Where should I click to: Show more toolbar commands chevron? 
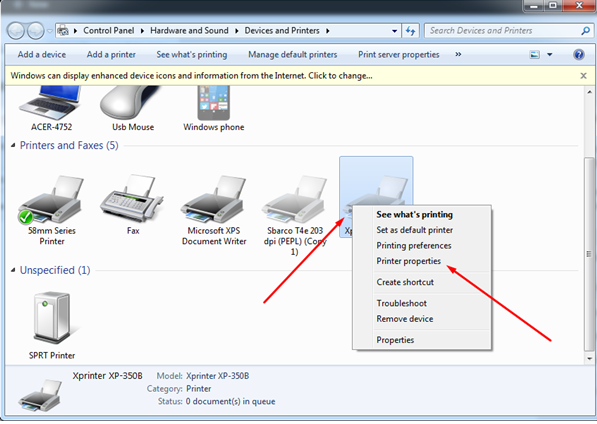(x=458, y=55)
